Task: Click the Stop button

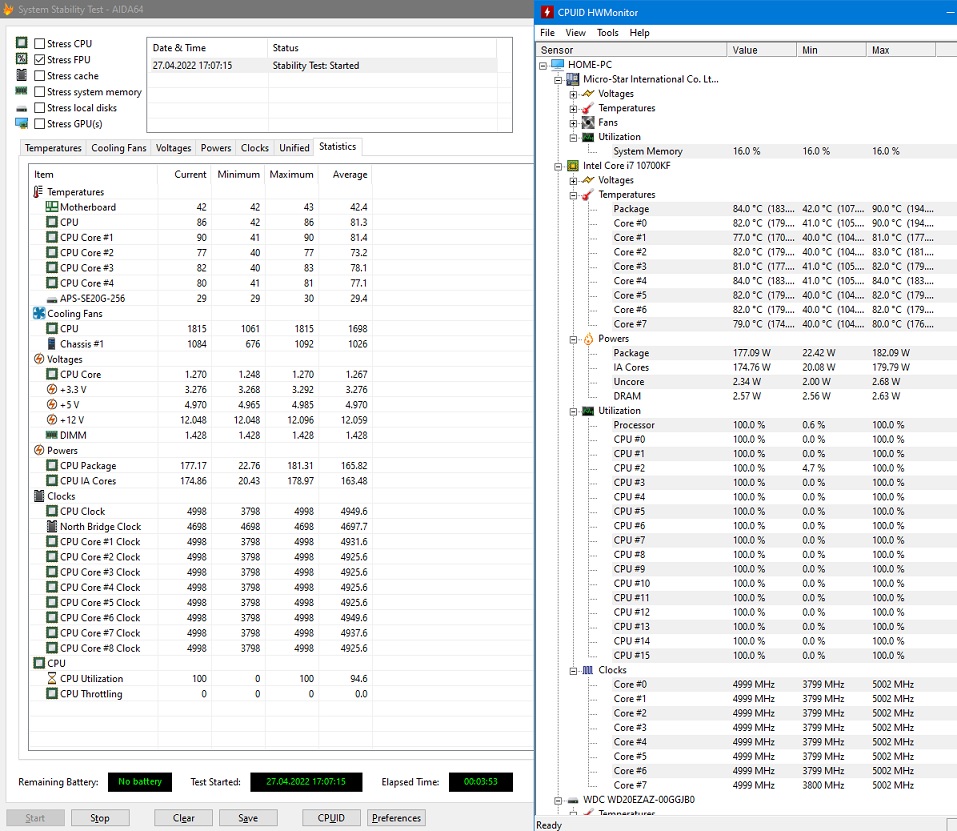Action: 100,818
